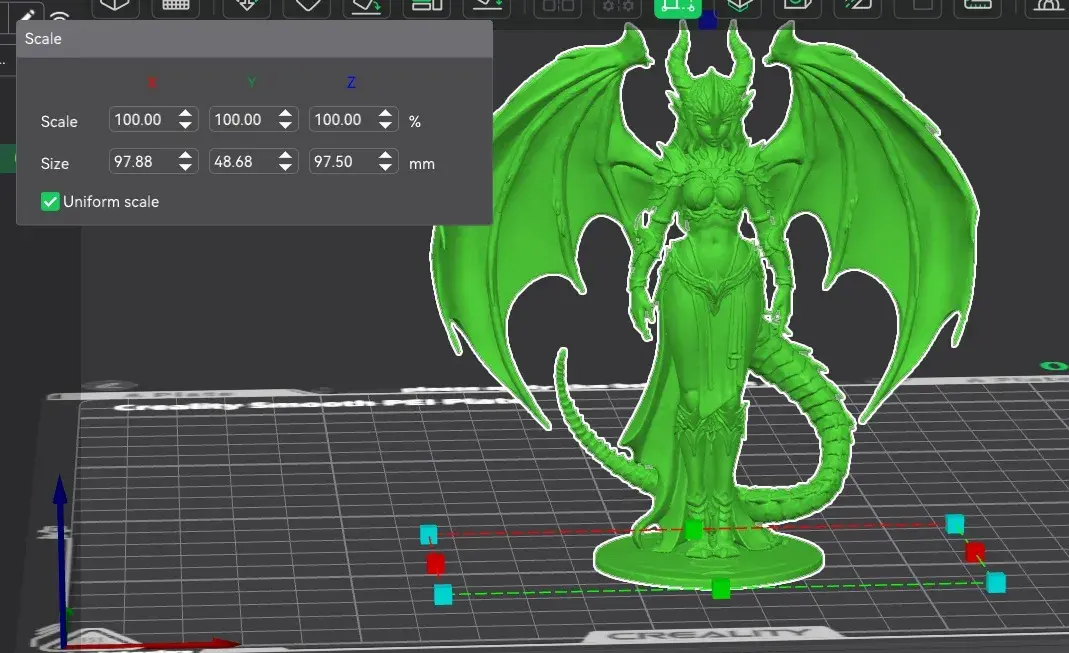Grab the front green Y-axis scale handle
1069x653 pixels.
point(721,589)
